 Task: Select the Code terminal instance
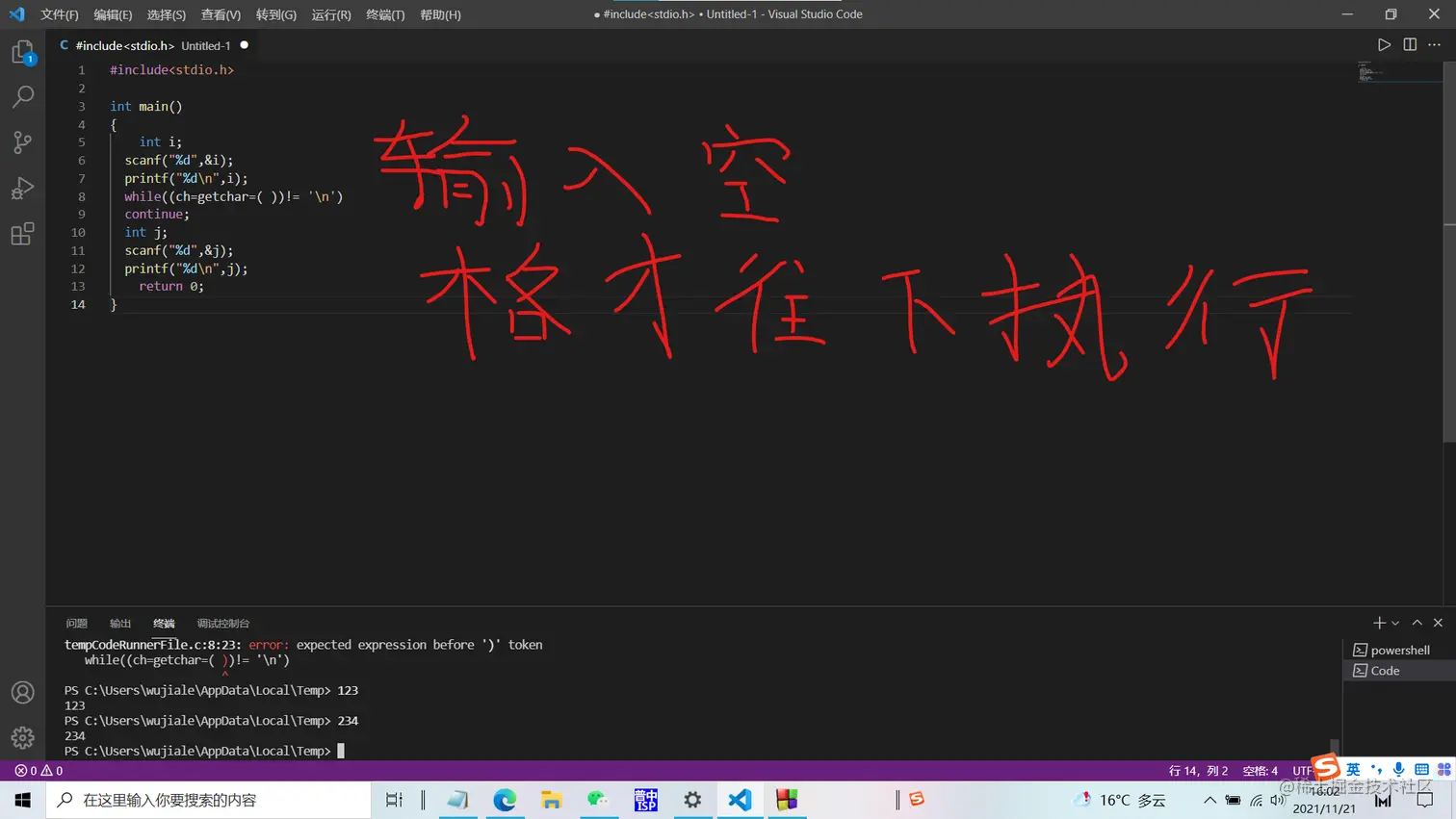[1399, 671]
